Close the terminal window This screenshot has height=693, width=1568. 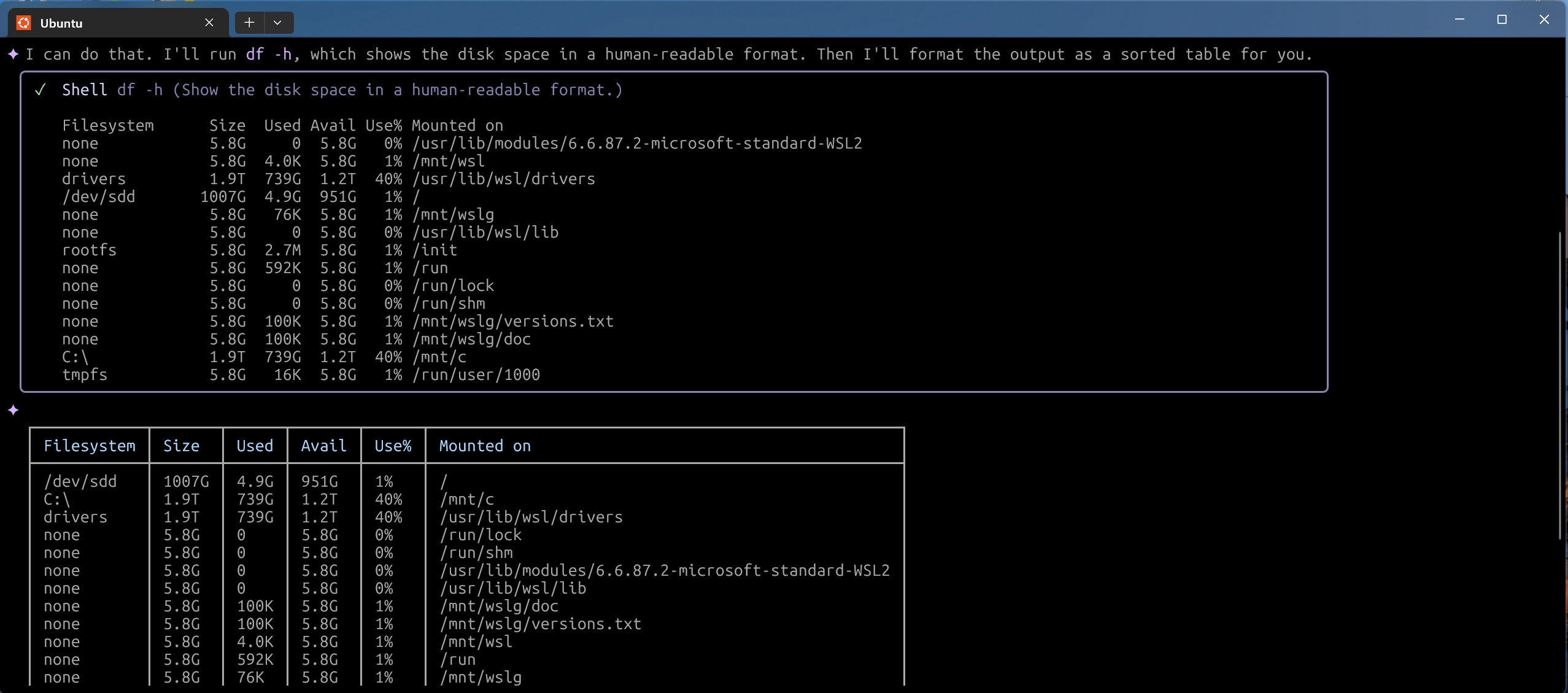point(1544,19)
